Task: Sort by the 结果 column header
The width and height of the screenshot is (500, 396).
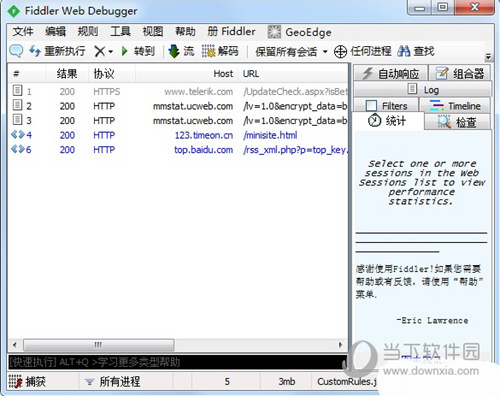Action: click(67, 74)
